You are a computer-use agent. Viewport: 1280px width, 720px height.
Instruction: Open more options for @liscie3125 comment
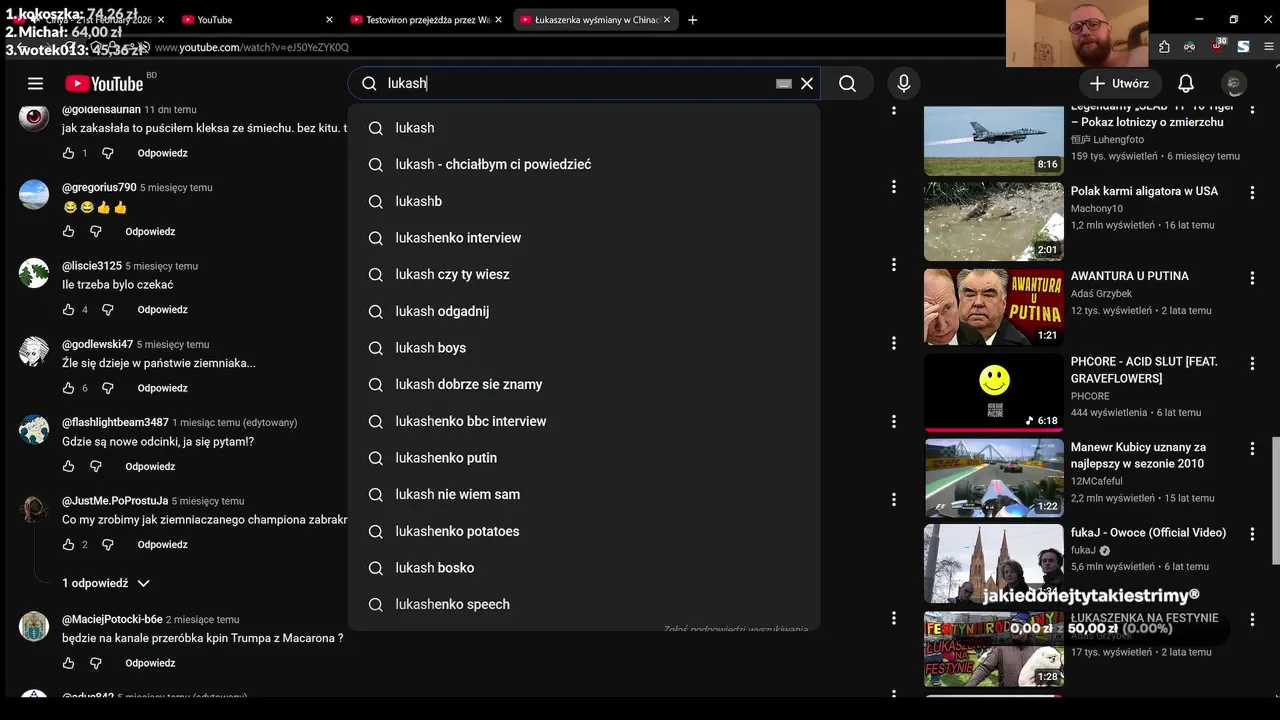tap(894, 265)
